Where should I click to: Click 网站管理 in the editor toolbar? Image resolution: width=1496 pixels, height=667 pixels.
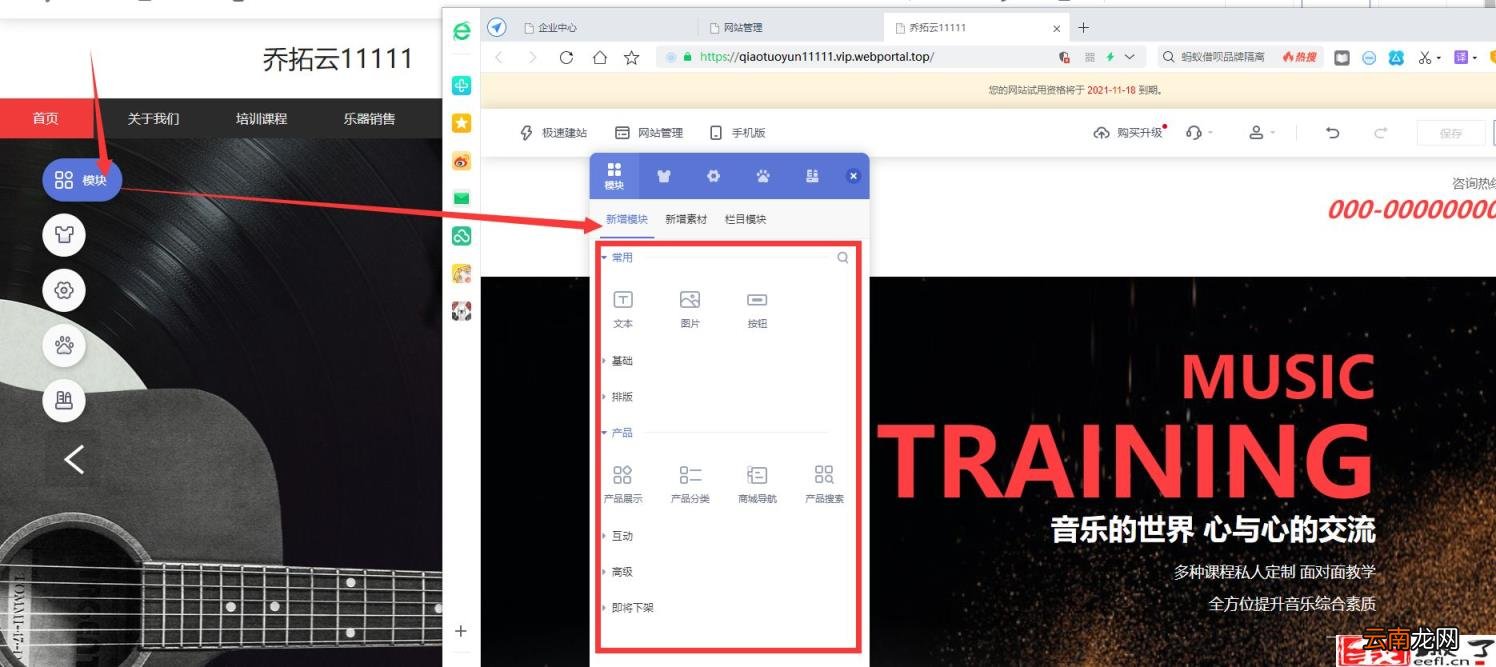pos(648,132)
